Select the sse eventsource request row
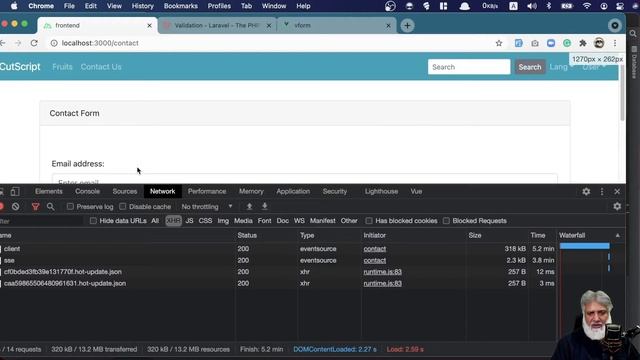The width and height of the screenshot is (640, 360). click(x=278, y=260)
